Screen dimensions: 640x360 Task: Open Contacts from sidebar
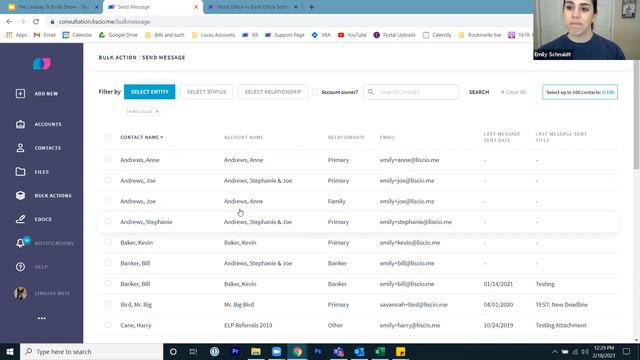coord(39,148)
